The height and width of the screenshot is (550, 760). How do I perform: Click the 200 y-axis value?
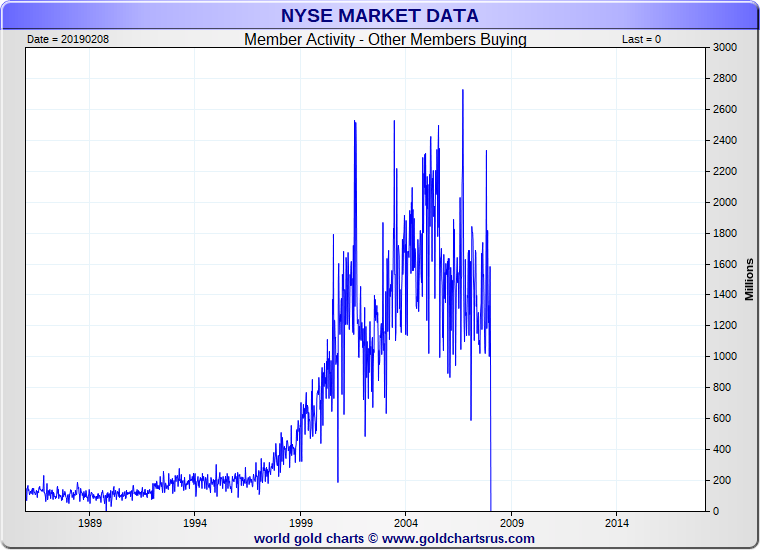(722, 480)
